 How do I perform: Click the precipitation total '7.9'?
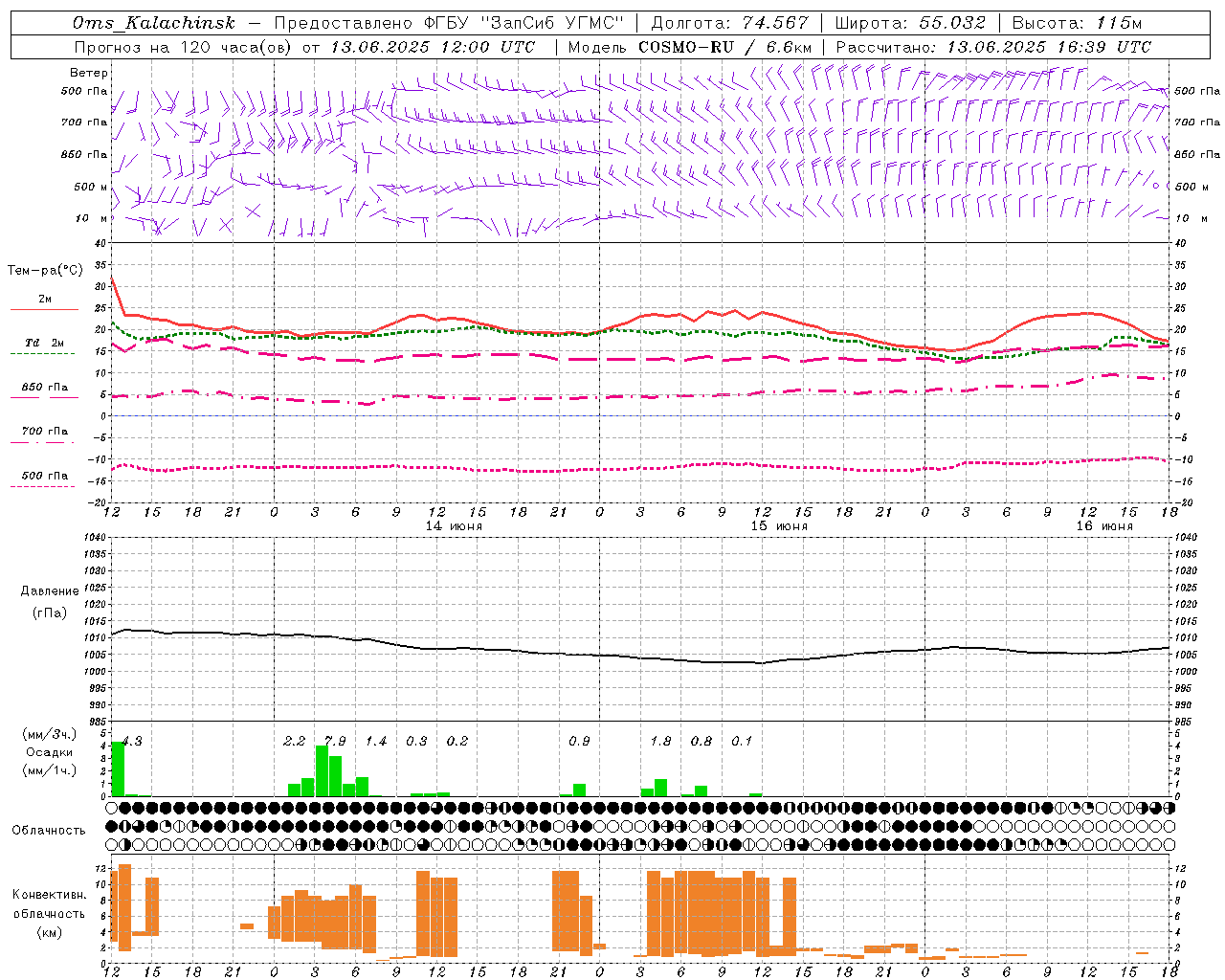tap(335, 741)
